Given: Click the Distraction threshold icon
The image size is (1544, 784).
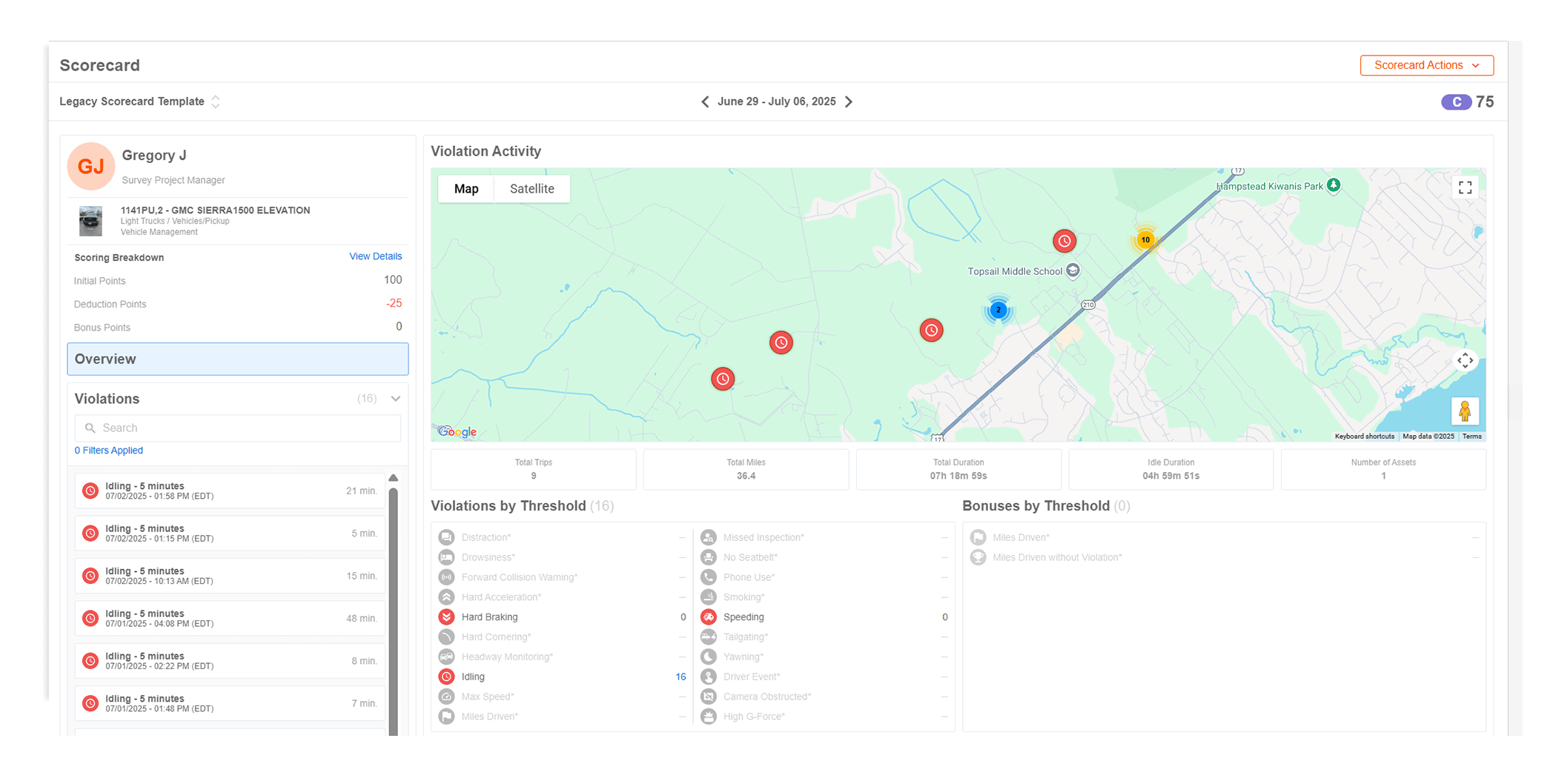Looking at the screenshot, I should [x=446, y=537].
